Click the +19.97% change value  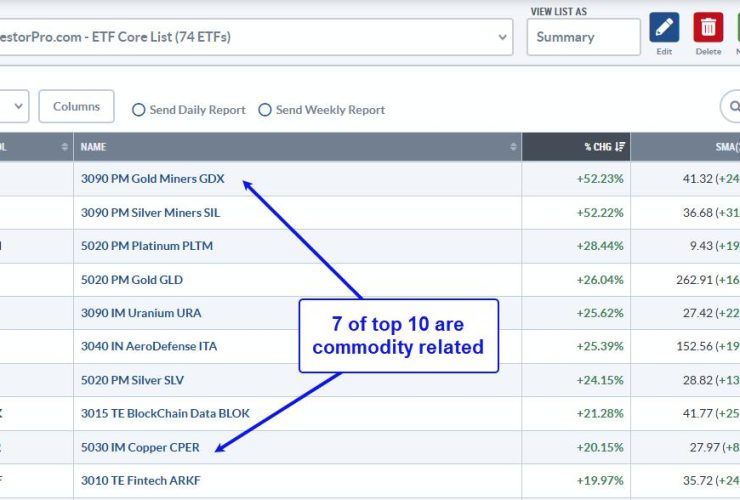[600, 481]
